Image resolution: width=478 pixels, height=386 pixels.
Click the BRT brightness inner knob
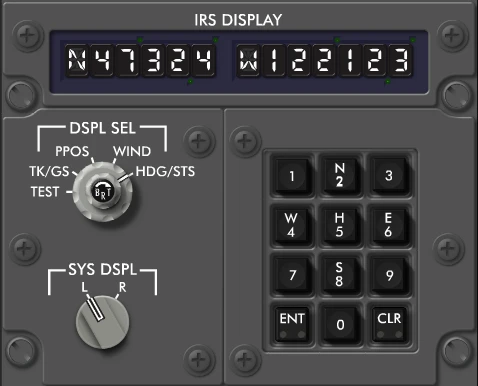pos(103,192)
